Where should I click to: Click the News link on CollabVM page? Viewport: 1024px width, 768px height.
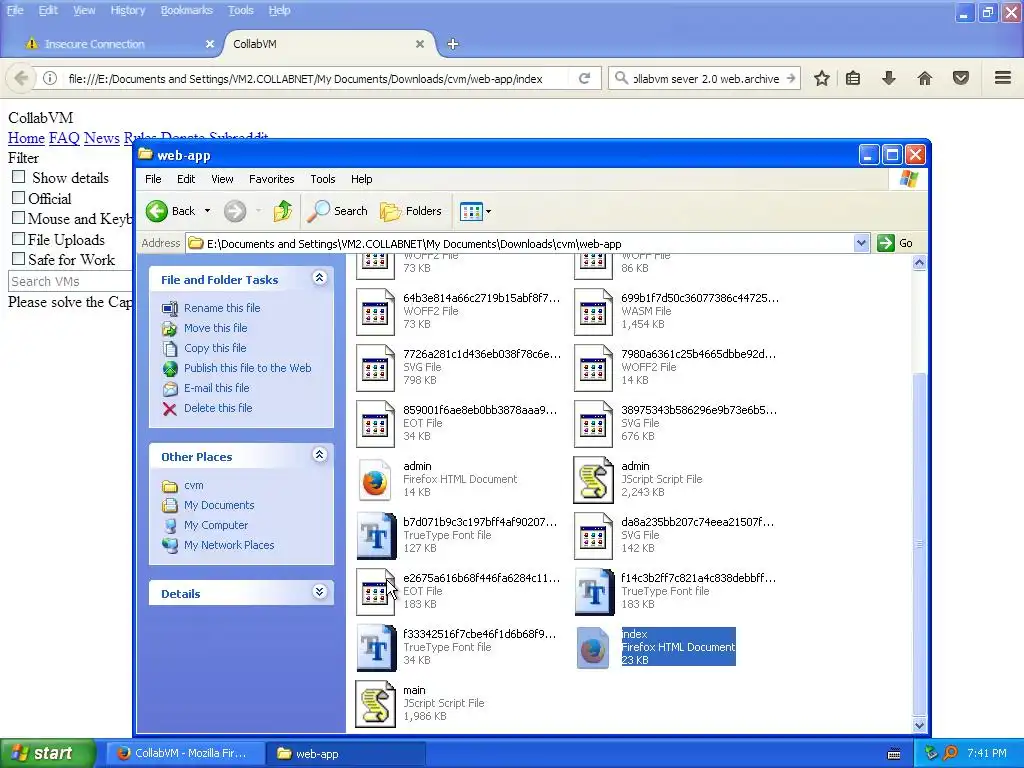pyautogui.click(x=101, y=138)
